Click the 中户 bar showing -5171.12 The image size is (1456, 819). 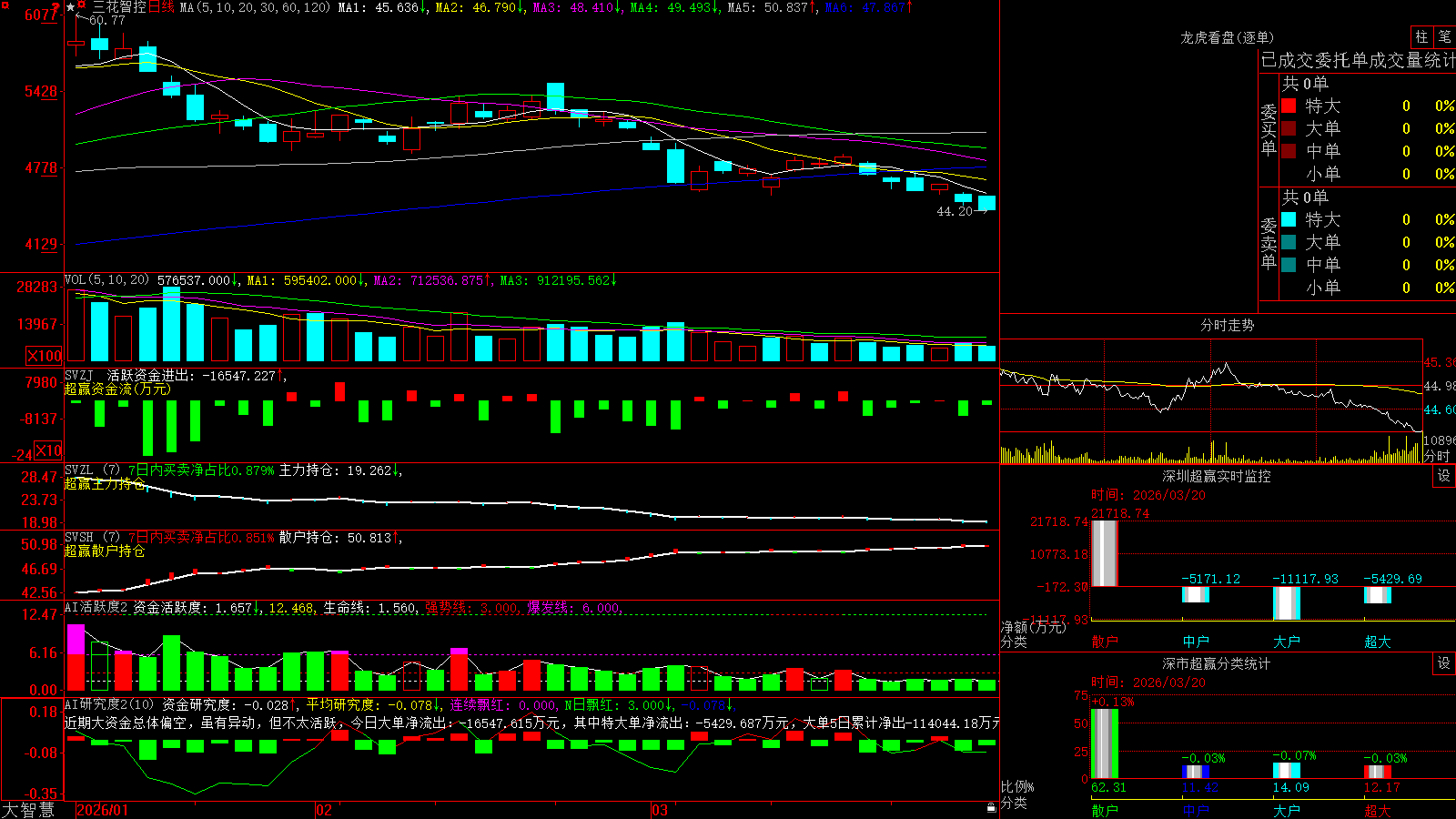coord(1196,595)
